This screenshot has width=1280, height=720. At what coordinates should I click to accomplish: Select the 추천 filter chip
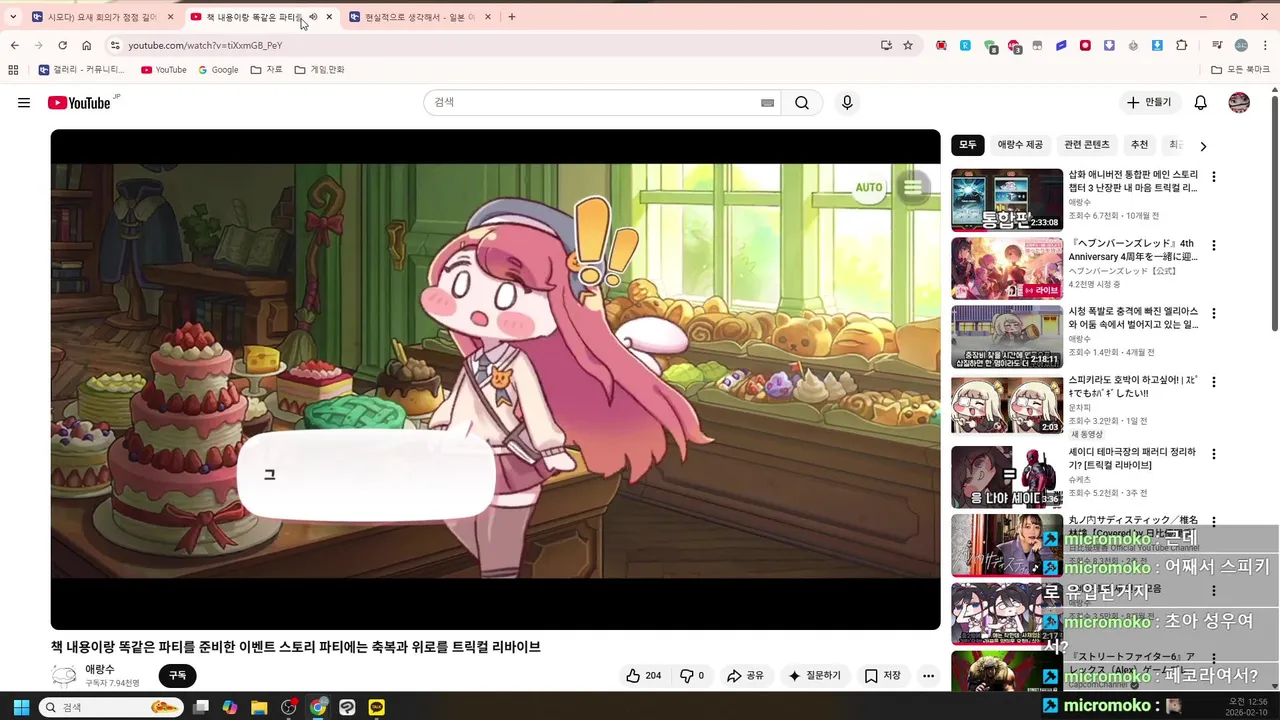[x=1139, y=145]
